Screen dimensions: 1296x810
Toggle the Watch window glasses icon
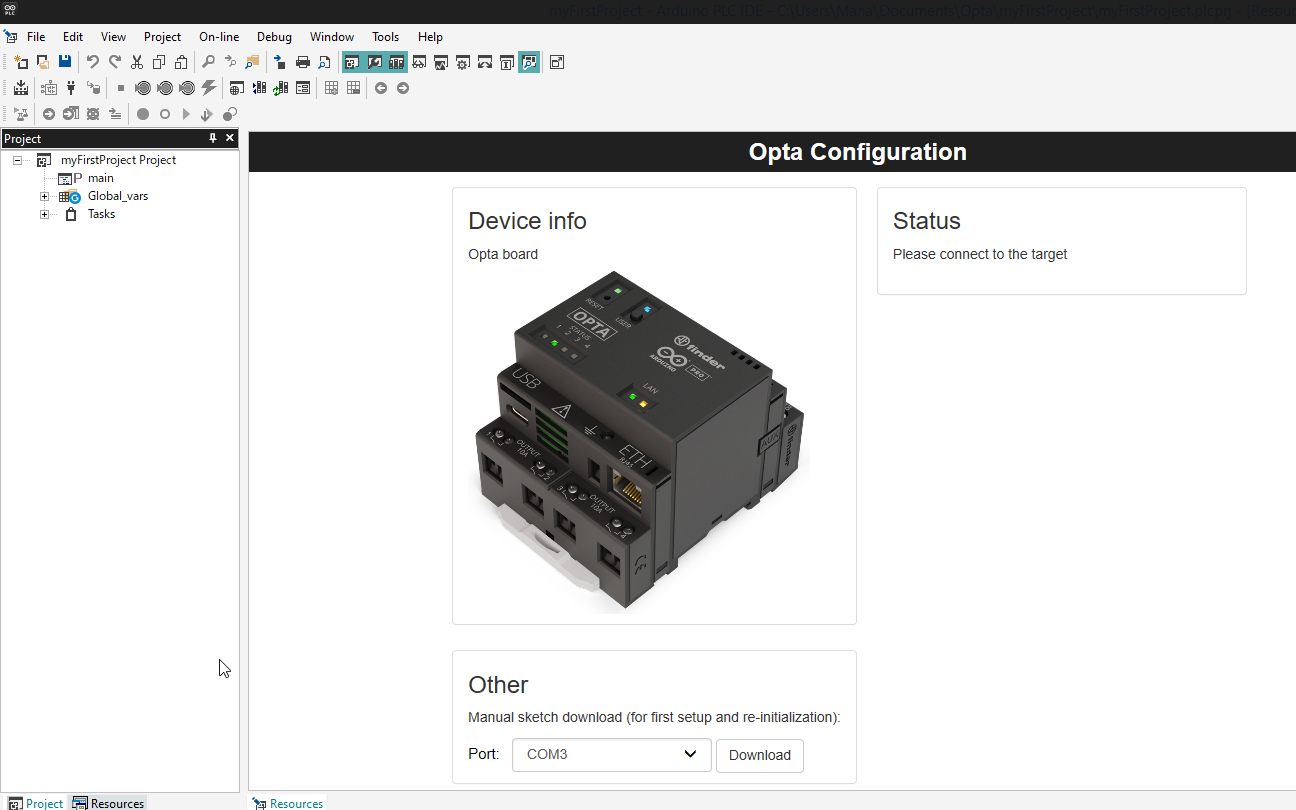(419, 62)
